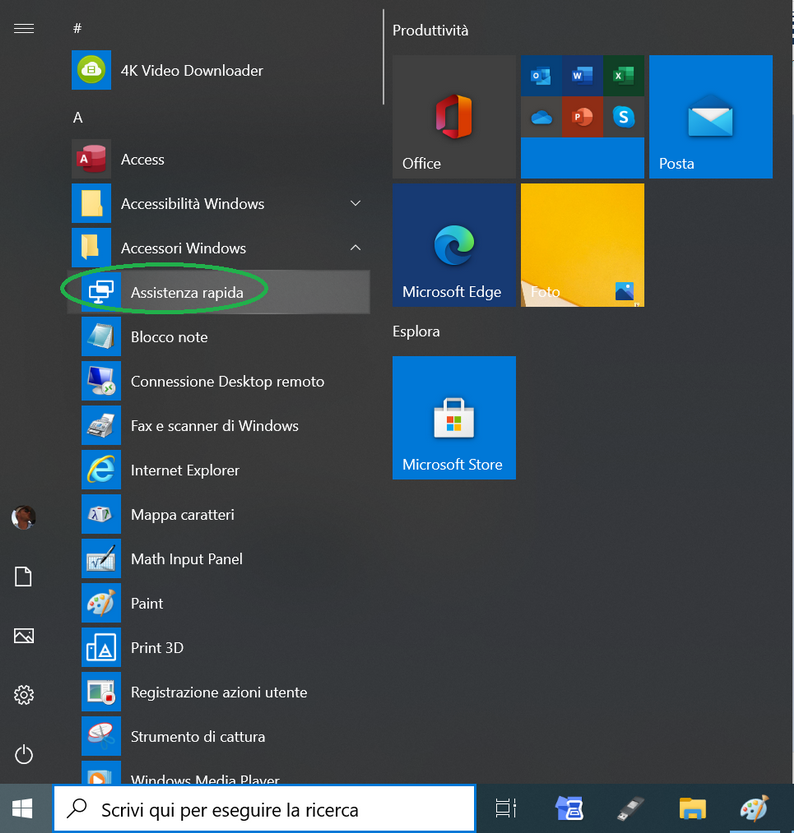Expand the Accessibilità Windows folder chevron
Screen dimensions: 794x833
pyautogui.click(x=355, y=203)
